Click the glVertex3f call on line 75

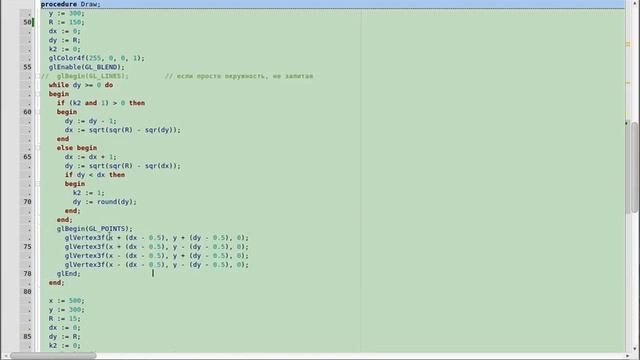pyautogui.click(x=156, y=247)
